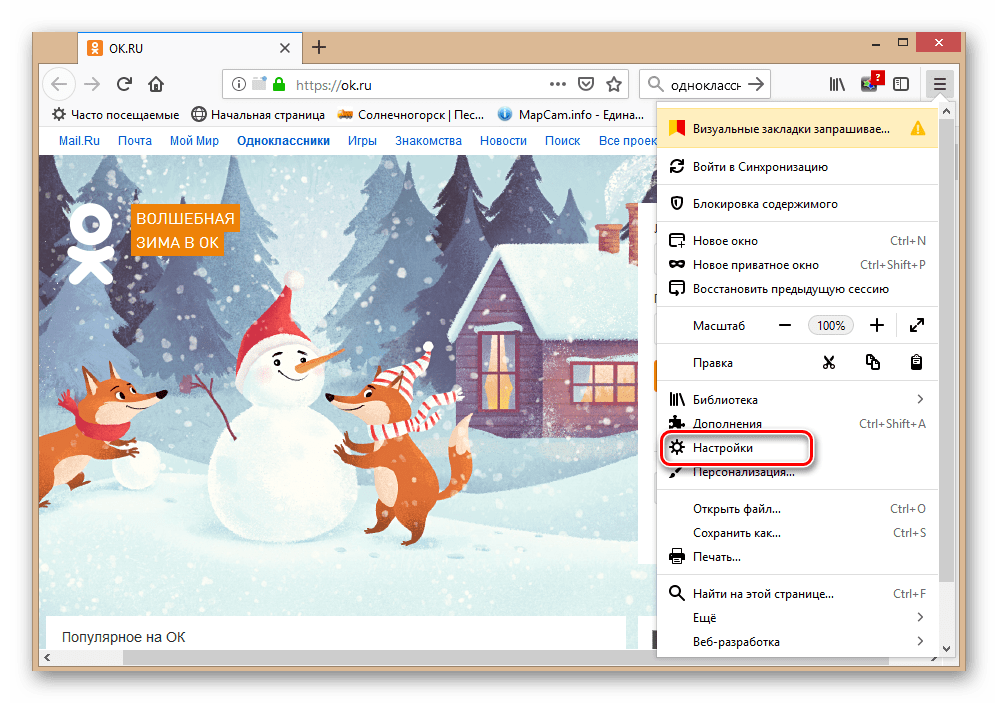This screenshot has height=703, width=998.
Task: Reset zoom by clicking 100% button
Action: 831,325
